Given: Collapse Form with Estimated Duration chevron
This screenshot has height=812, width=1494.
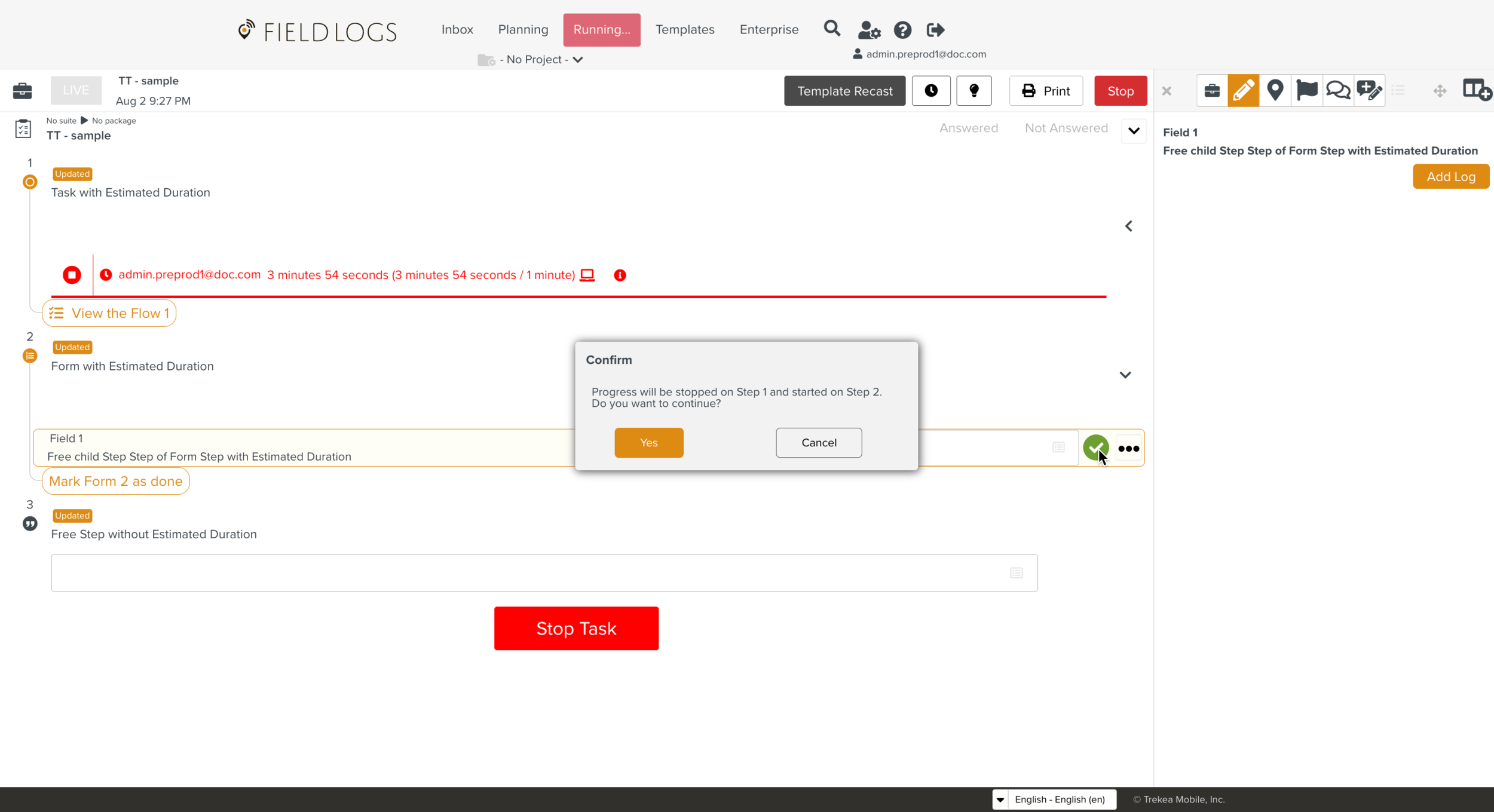Looking at the screenshot, I should click(x=1125, y=375).
